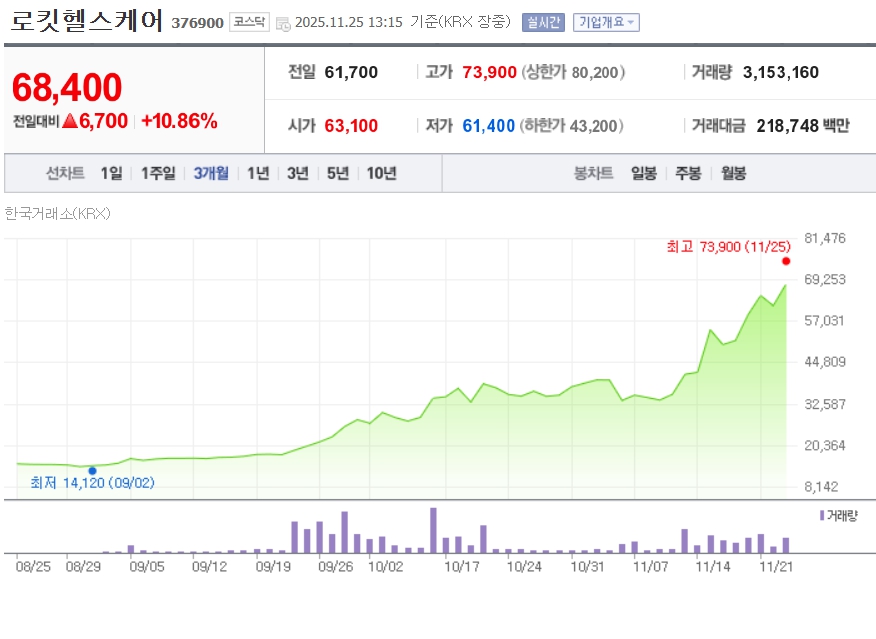Select 주봉 weekly candle view

[687, 173]
